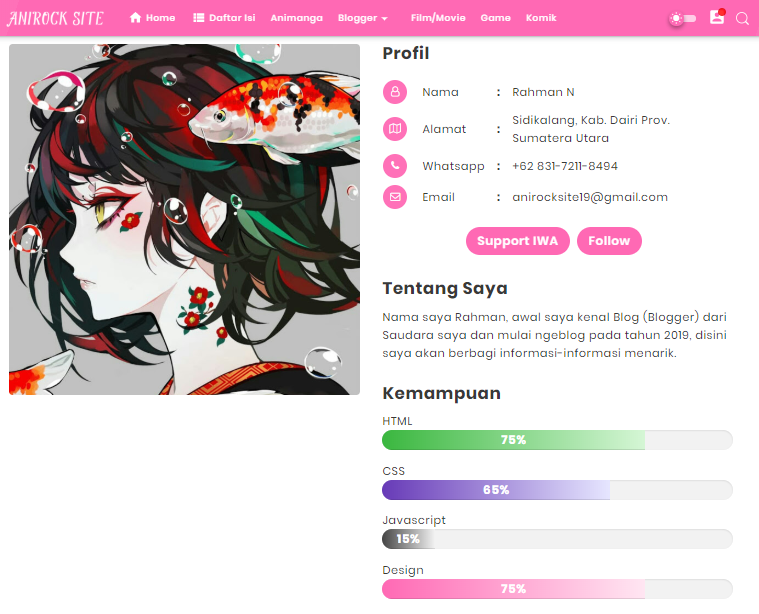Expand the Blogger dropdown menu
Image resolution: width=759 pixels, height=614 pixels.
pyautogui.click(x=363, y=18)
